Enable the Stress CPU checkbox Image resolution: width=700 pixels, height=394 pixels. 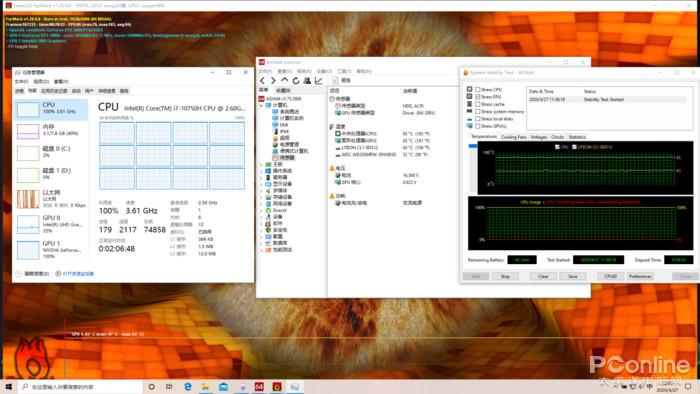pyautogui.click(x=478, y=89)
